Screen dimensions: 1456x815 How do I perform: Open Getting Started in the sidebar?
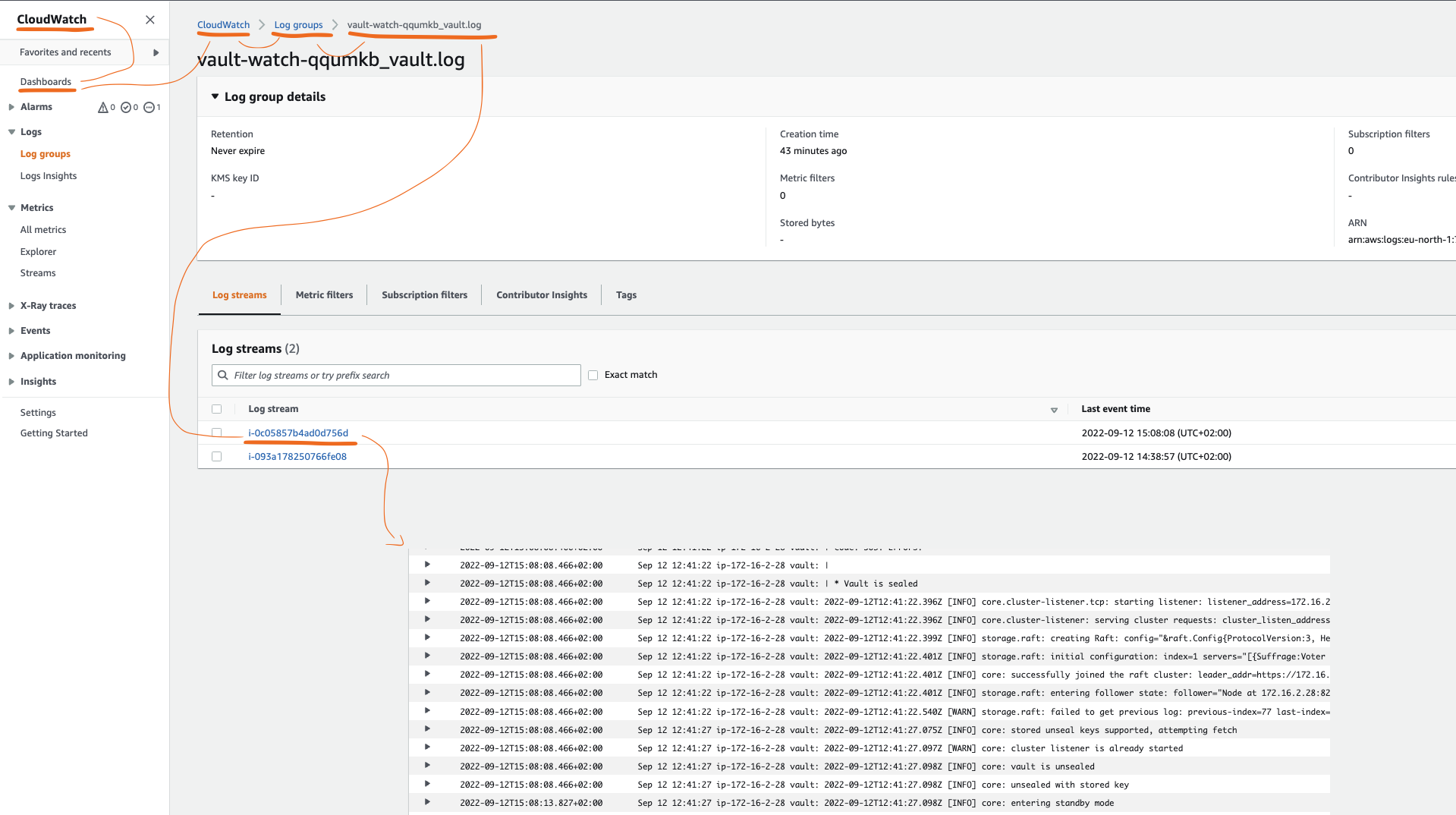[54, 433]
